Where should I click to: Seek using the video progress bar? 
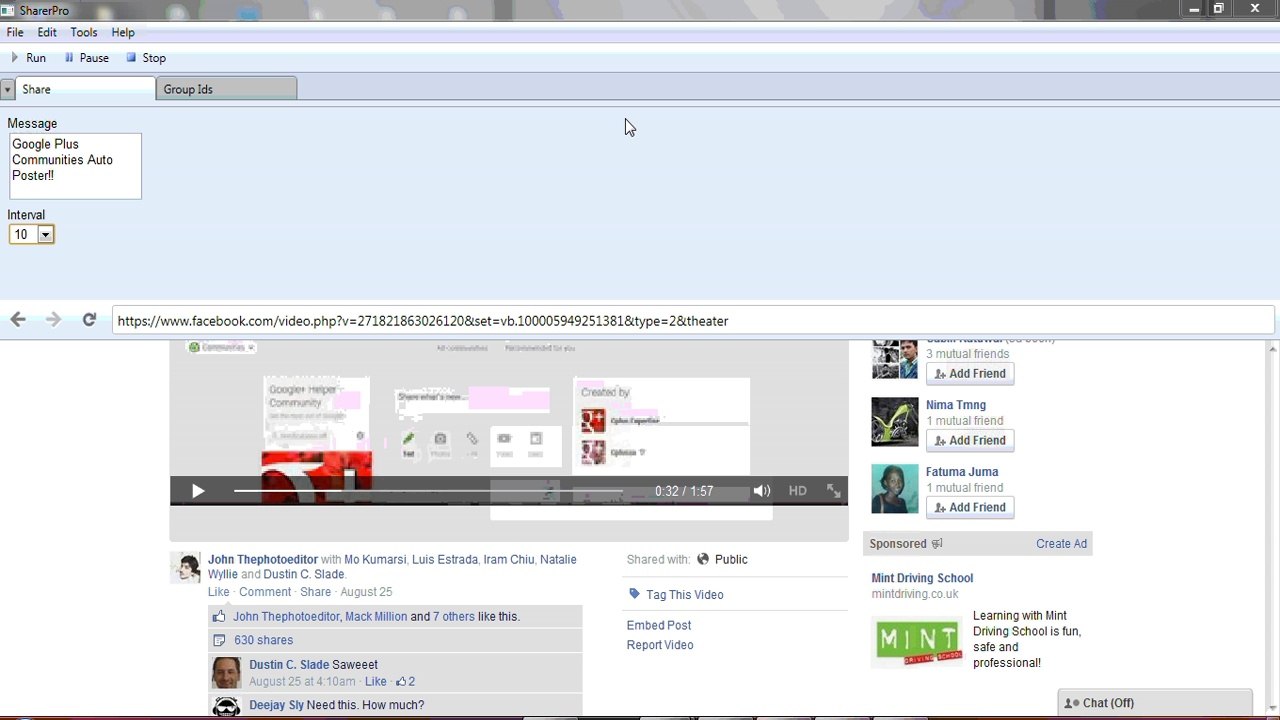pyautogui.click(x=428, y=491)
